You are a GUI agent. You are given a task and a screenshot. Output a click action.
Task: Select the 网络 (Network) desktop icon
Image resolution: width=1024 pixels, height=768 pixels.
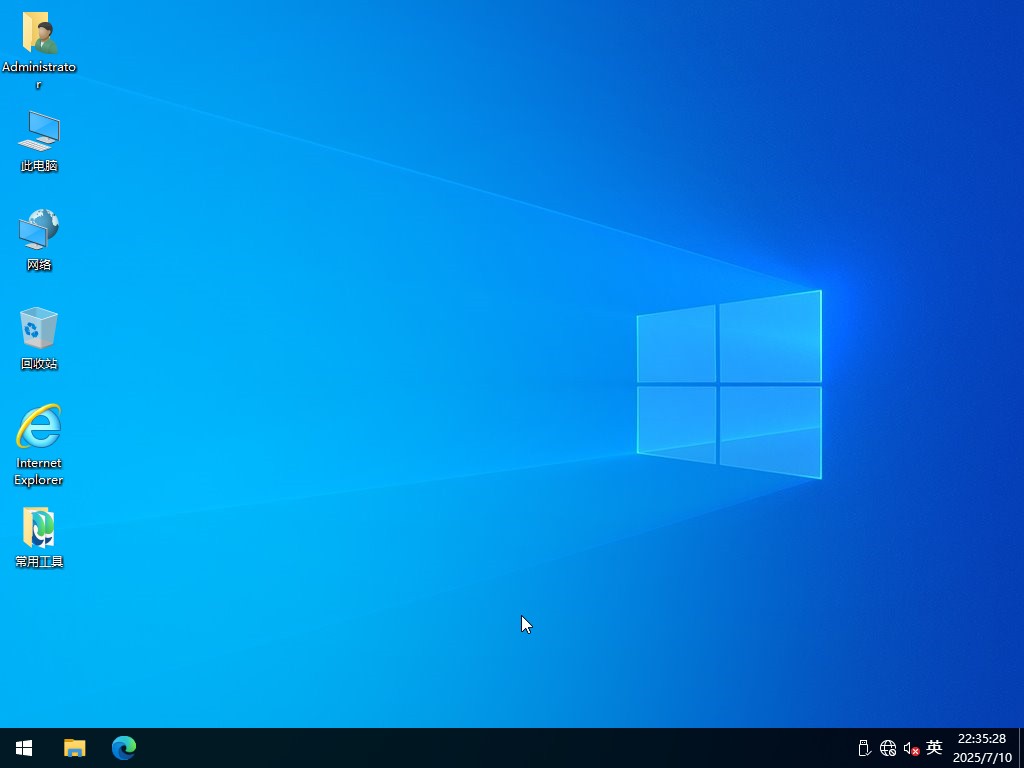38,232
